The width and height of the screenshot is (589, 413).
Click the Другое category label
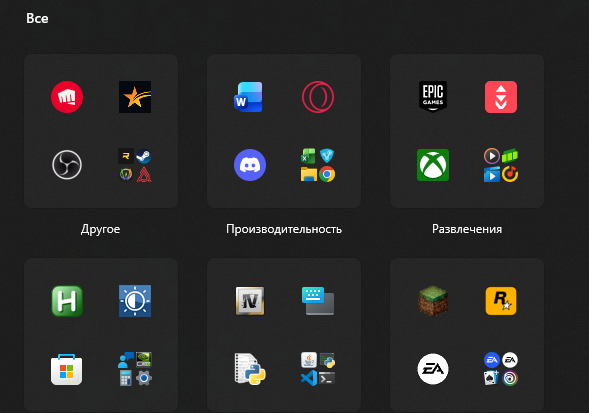coord(100,229)
